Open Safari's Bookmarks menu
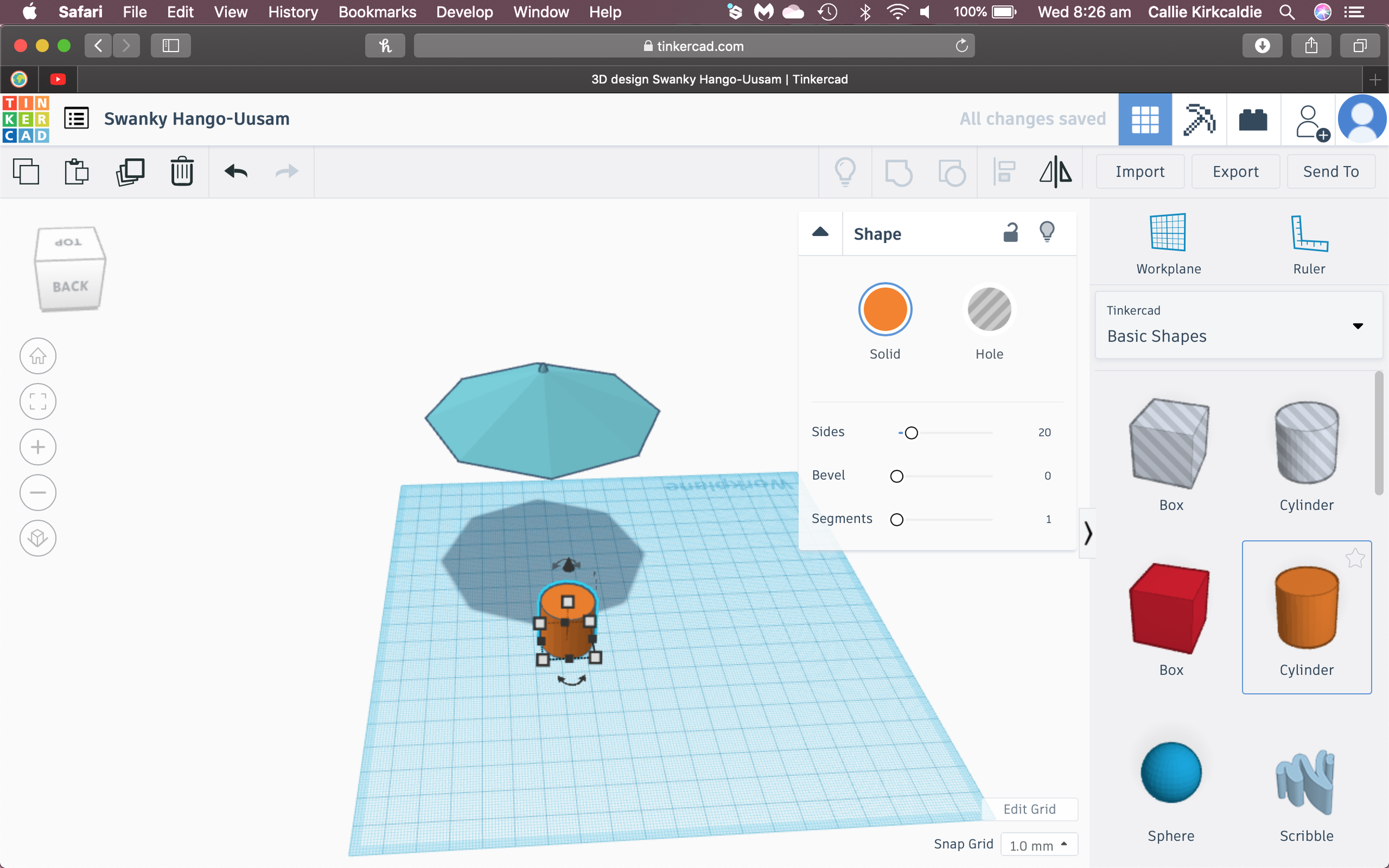Image resolution: width=1389 pixels, height=868 pixels. click(377, 12)
